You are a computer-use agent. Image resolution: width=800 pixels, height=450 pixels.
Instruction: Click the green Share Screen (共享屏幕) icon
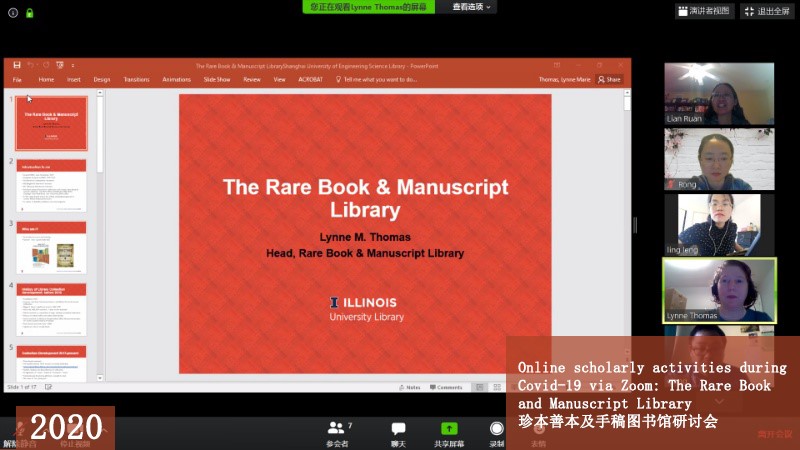tap(449, 429)
